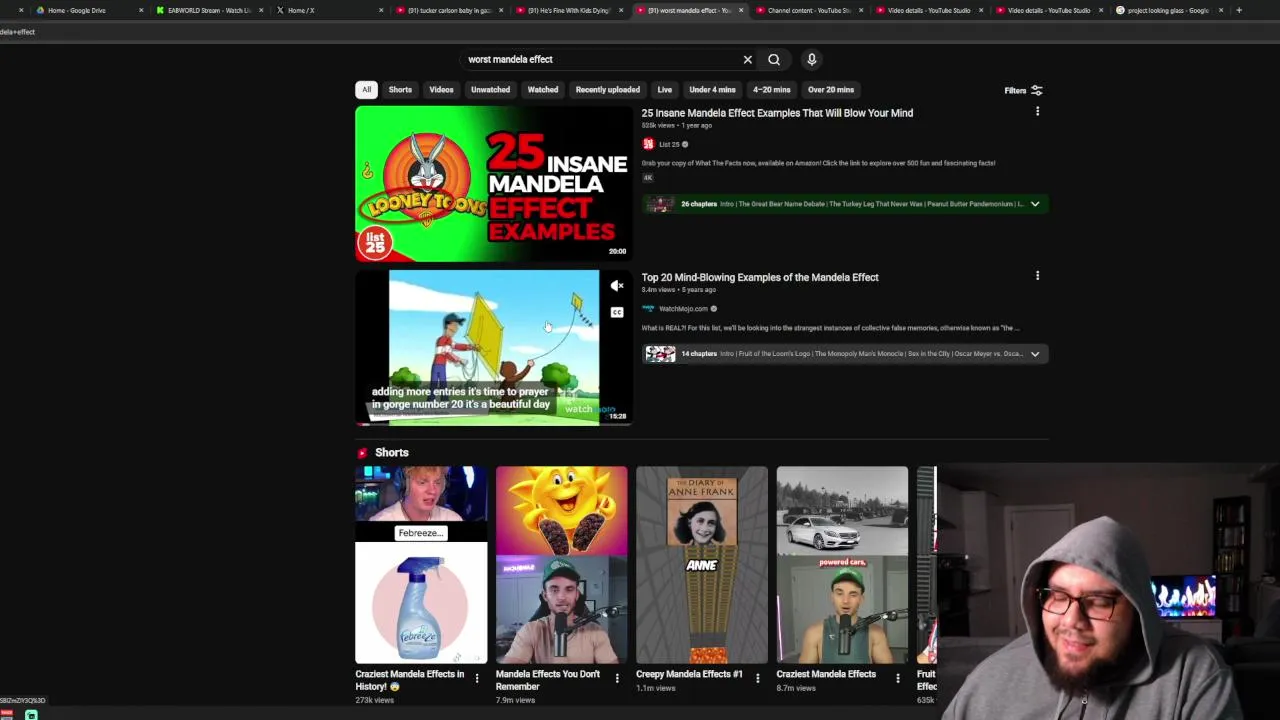Close the EABWORLD Stream tab
The image size is (1280, 720).
pyautogui.click(x=261, y=10)
